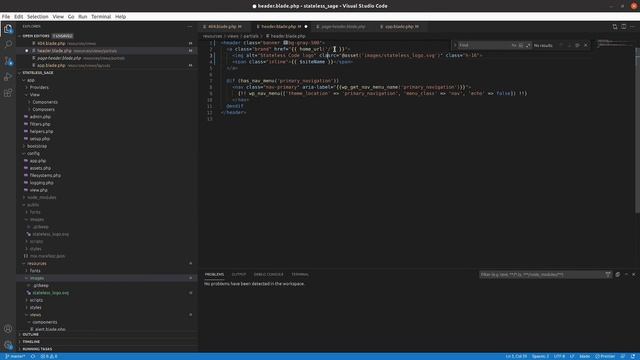Switch to the Output panel tab
The height and width of the screenshot is (360, 640).
tap(239, 274)
